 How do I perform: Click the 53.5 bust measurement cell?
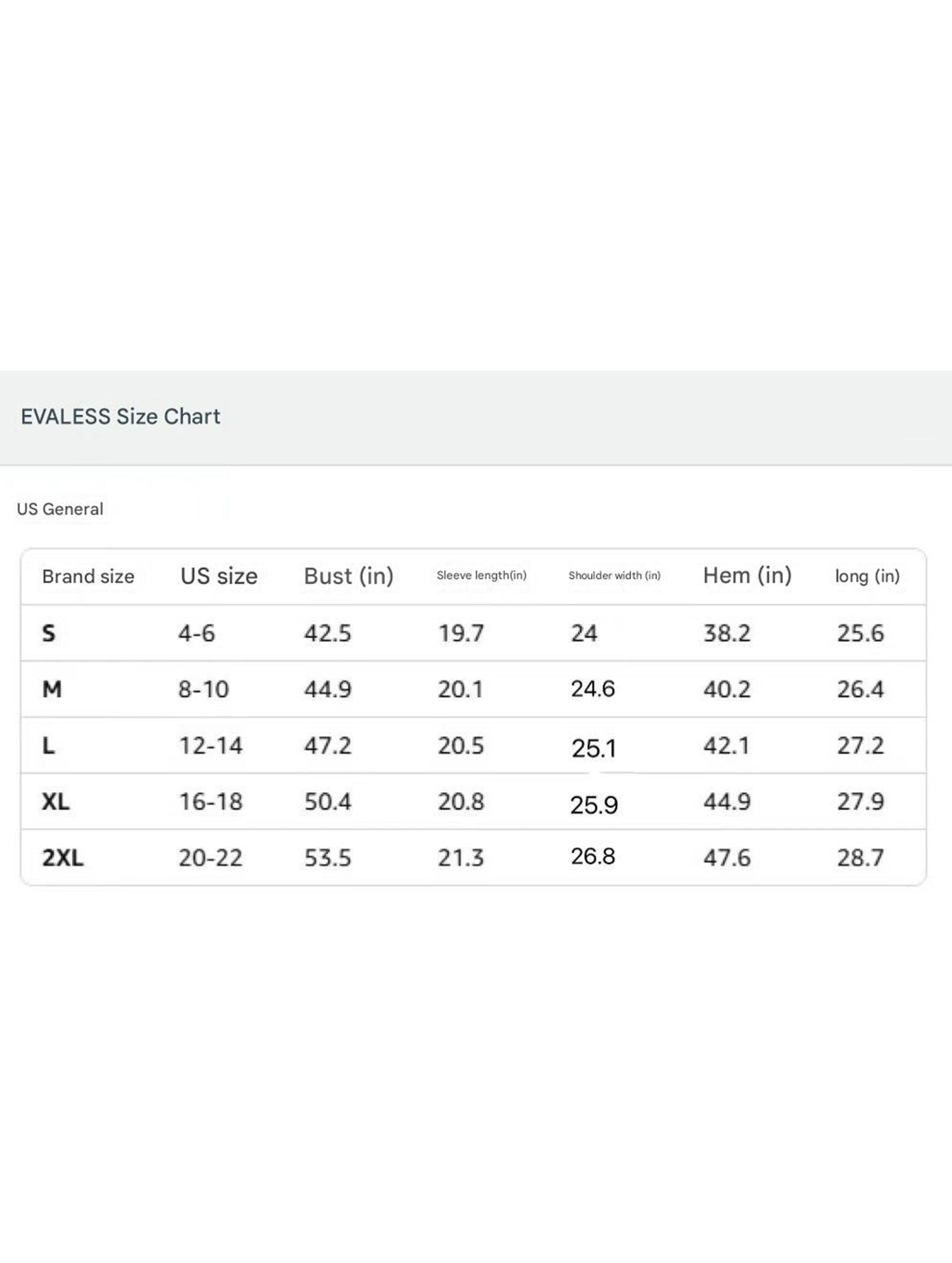[x=328, y=857]
